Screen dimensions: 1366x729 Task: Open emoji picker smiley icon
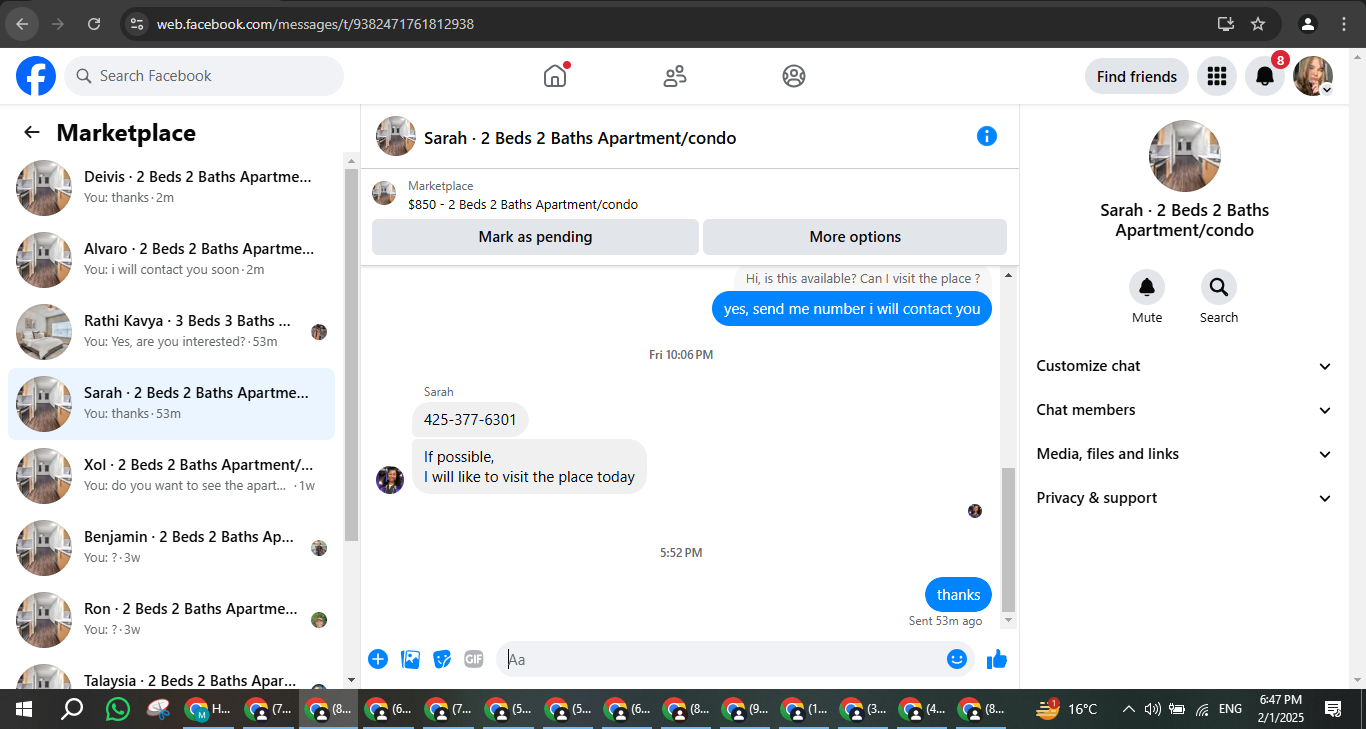(x=957, y=659)
